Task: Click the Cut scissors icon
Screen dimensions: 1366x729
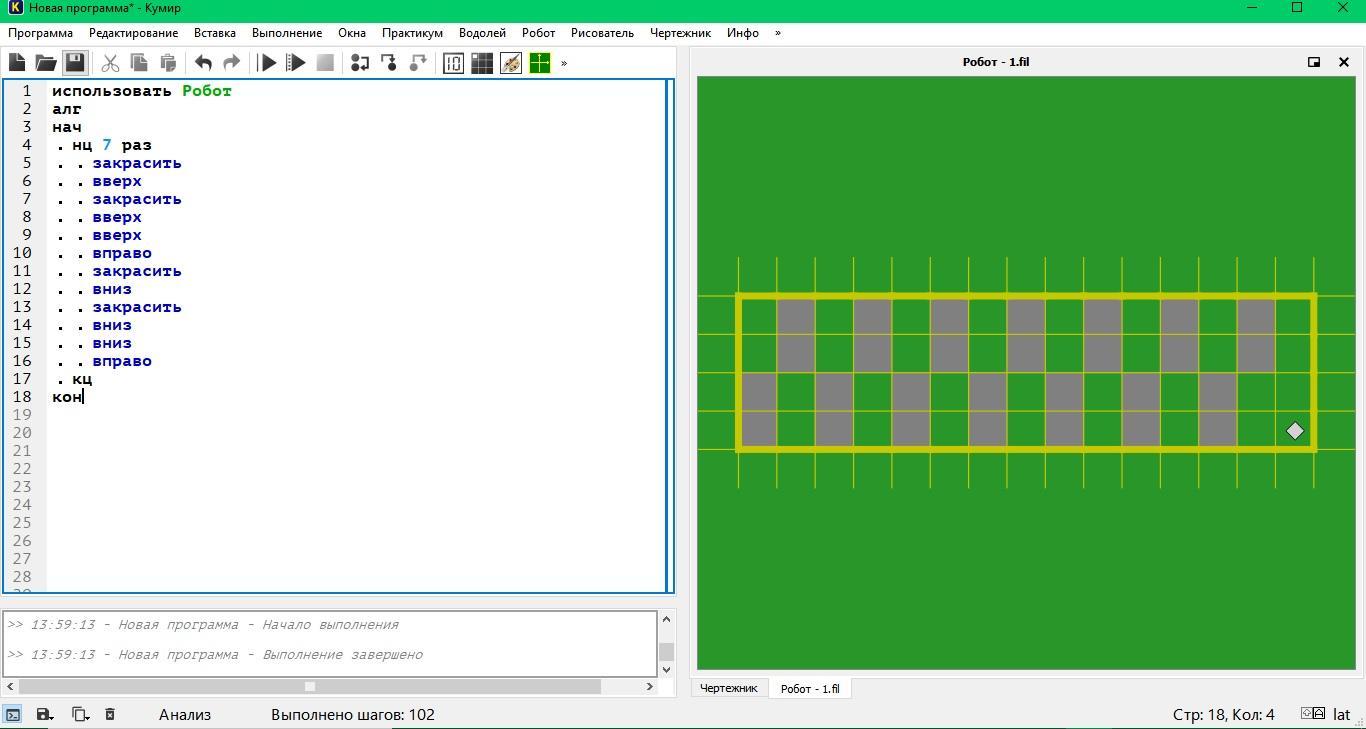Action: click(x=110, y=63)
